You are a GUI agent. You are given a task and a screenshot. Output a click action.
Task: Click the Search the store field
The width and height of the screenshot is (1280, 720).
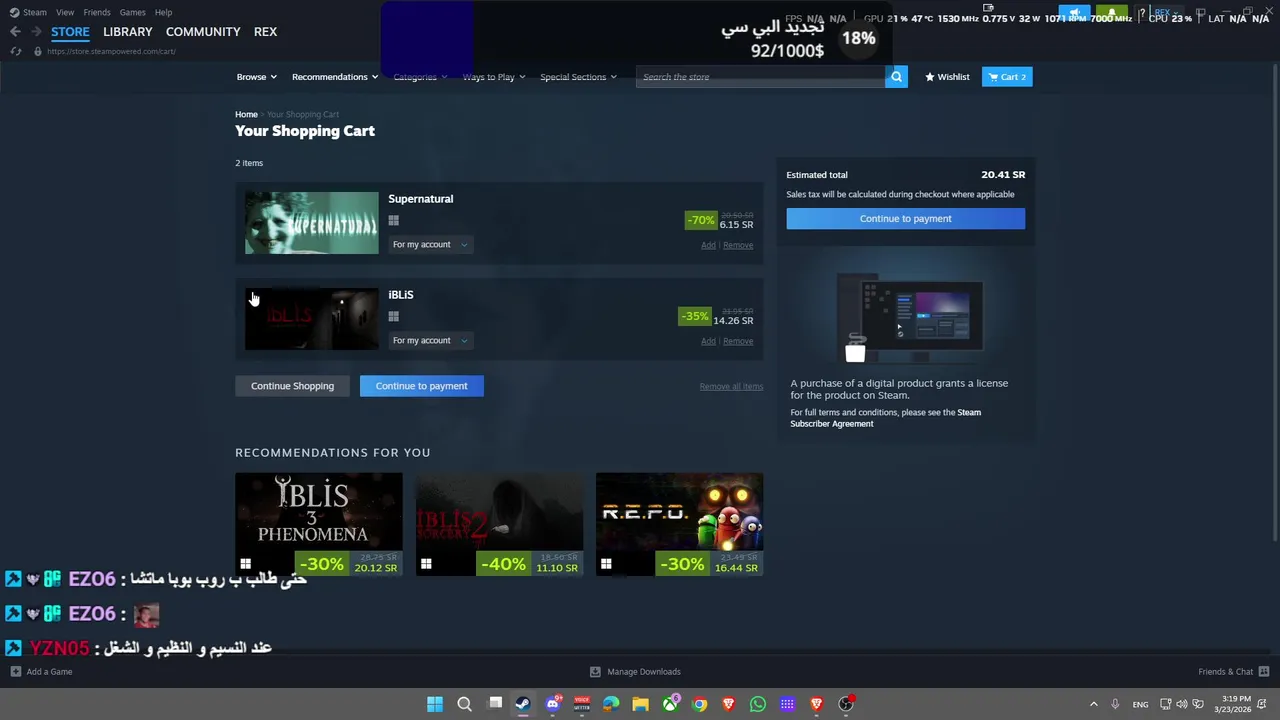(760, 77)
